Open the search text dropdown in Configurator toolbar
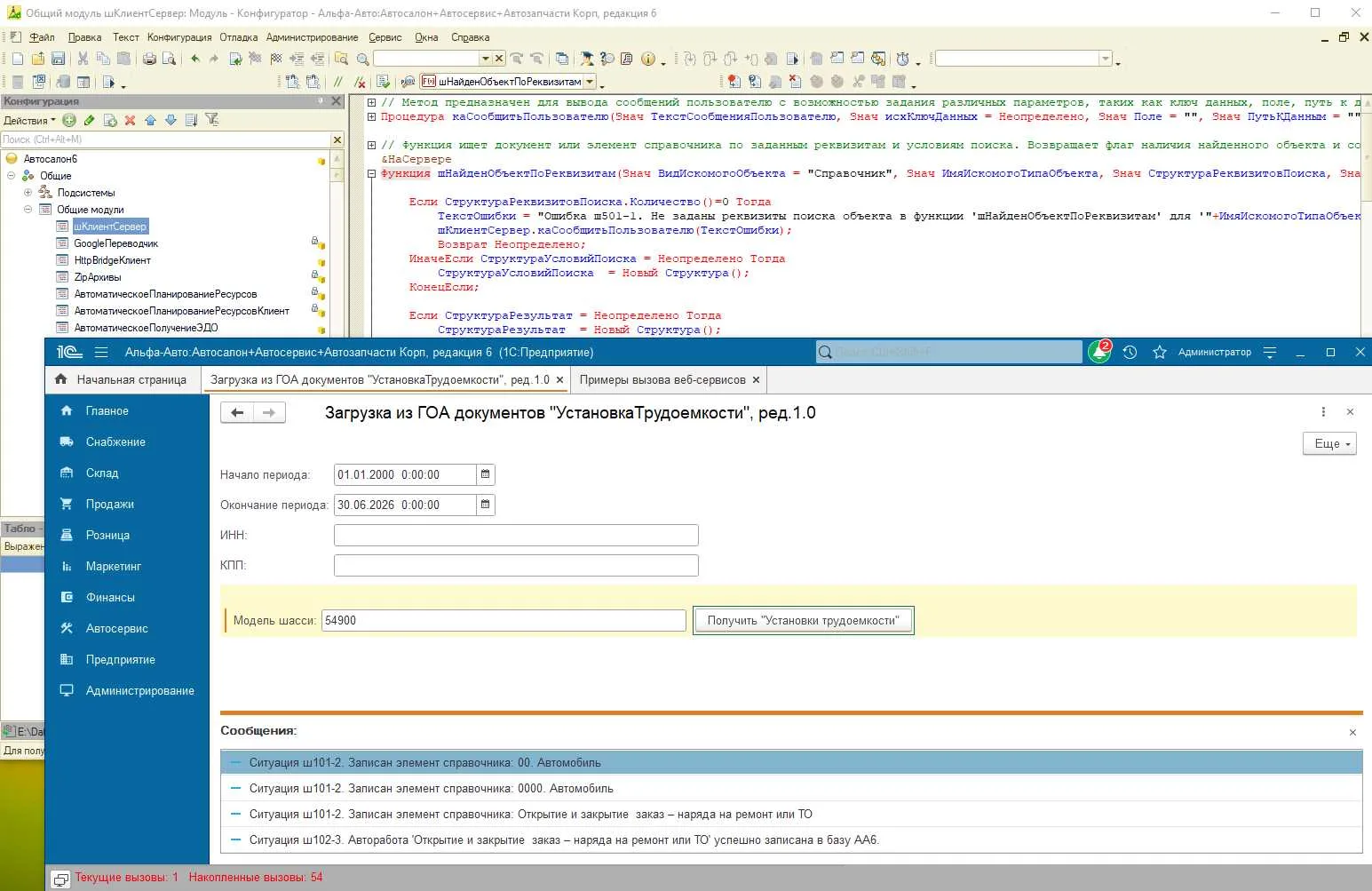Viewport: 1372px width, 891px height. click(485, 59)
